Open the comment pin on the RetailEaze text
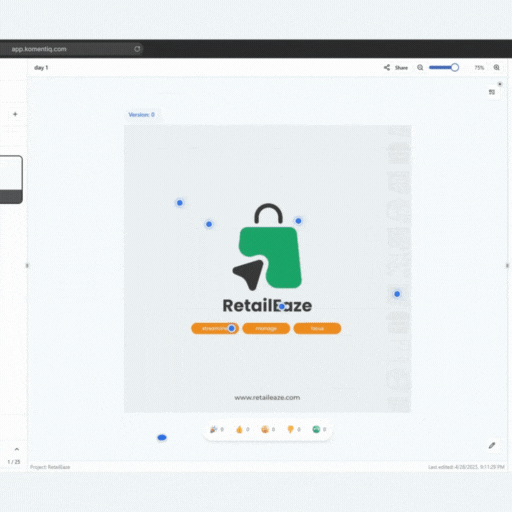512x512 pixels. [x=282, y=306]
